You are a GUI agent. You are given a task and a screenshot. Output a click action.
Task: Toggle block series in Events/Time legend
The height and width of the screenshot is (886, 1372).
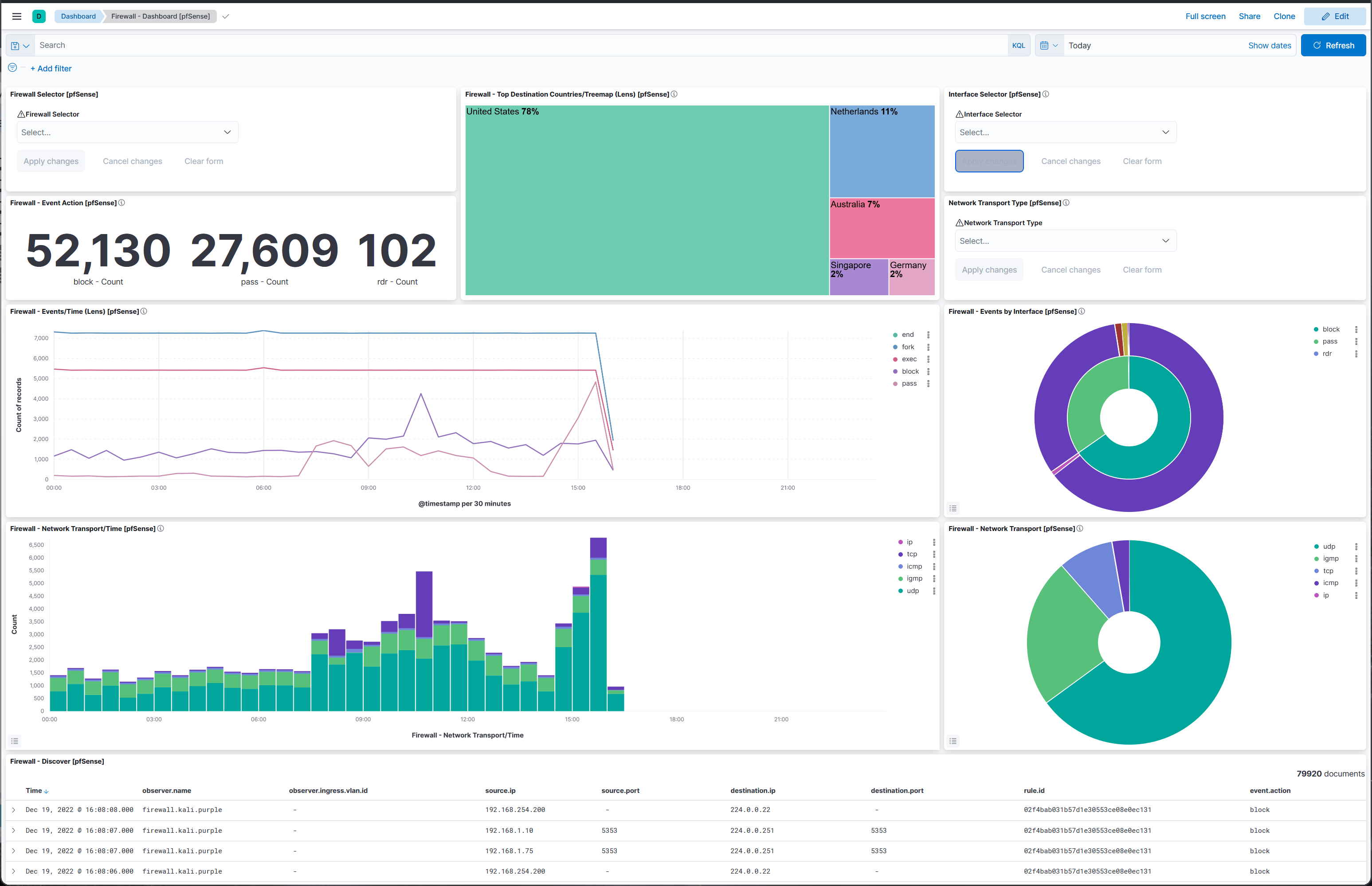pos(910,372)
